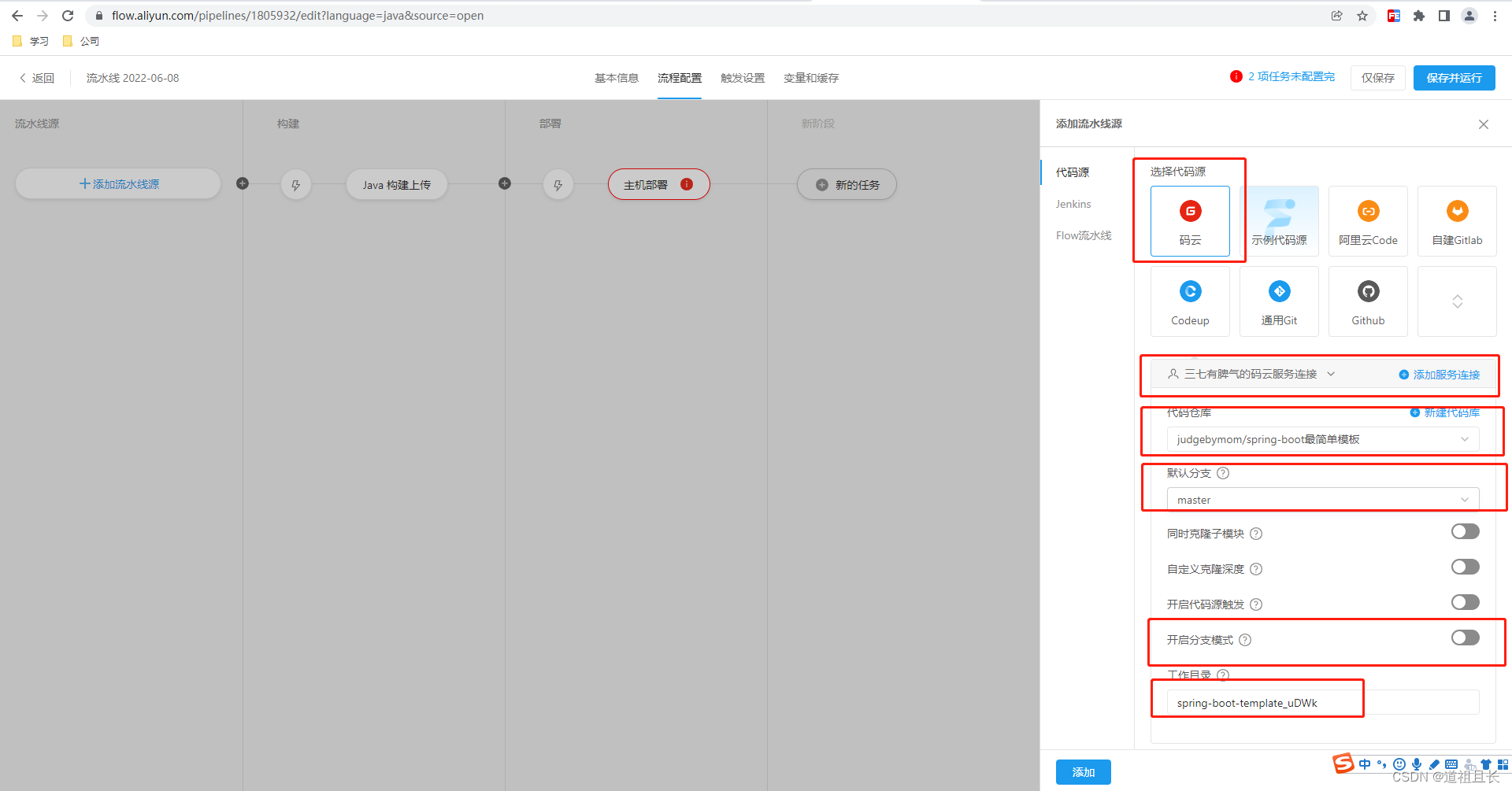This screenshot has width=1512, height=791.
Task: Switch to the 基本信息 tab
Action: [x=617, y=78]
